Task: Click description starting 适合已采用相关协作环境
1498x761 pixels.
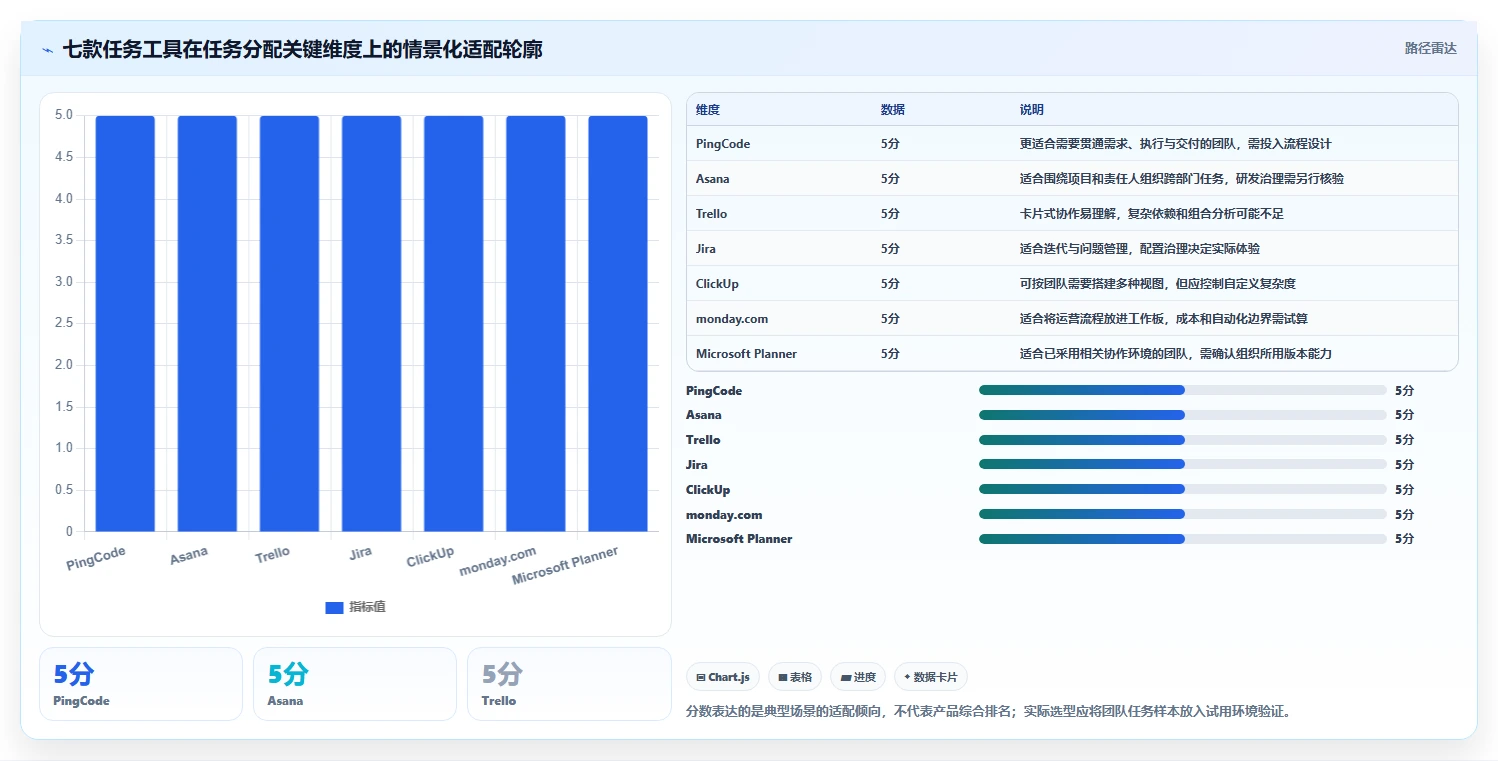Action: [x=1176, y=354]
